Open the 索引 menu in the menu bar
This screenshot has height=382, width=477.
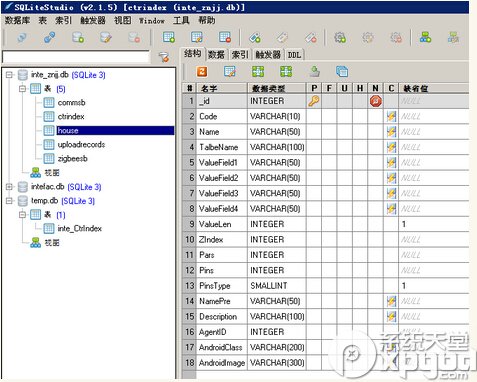(63, 20)
